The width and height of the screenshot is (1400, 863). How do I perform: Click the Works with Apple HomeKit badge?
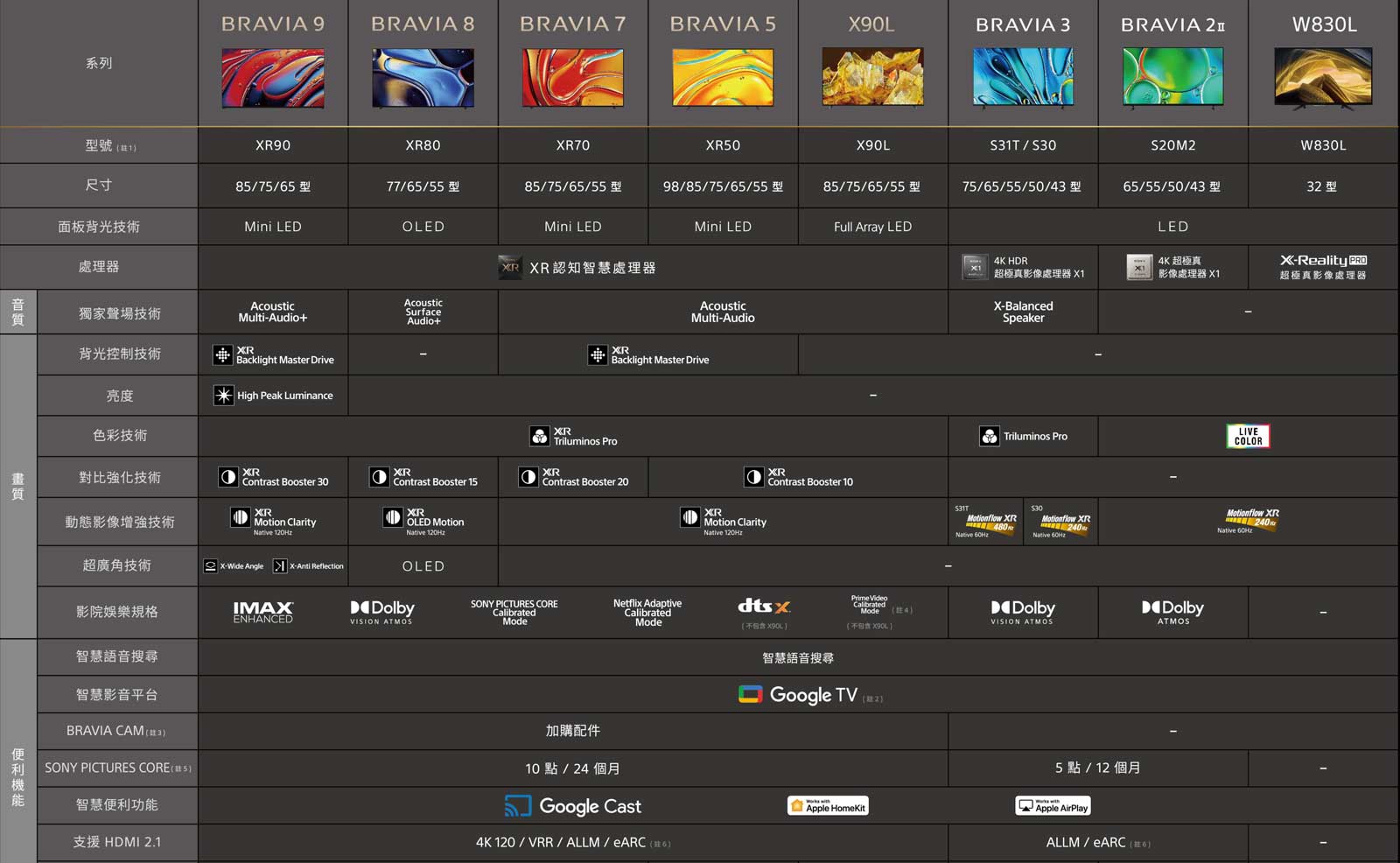click(x=828, y=806)
